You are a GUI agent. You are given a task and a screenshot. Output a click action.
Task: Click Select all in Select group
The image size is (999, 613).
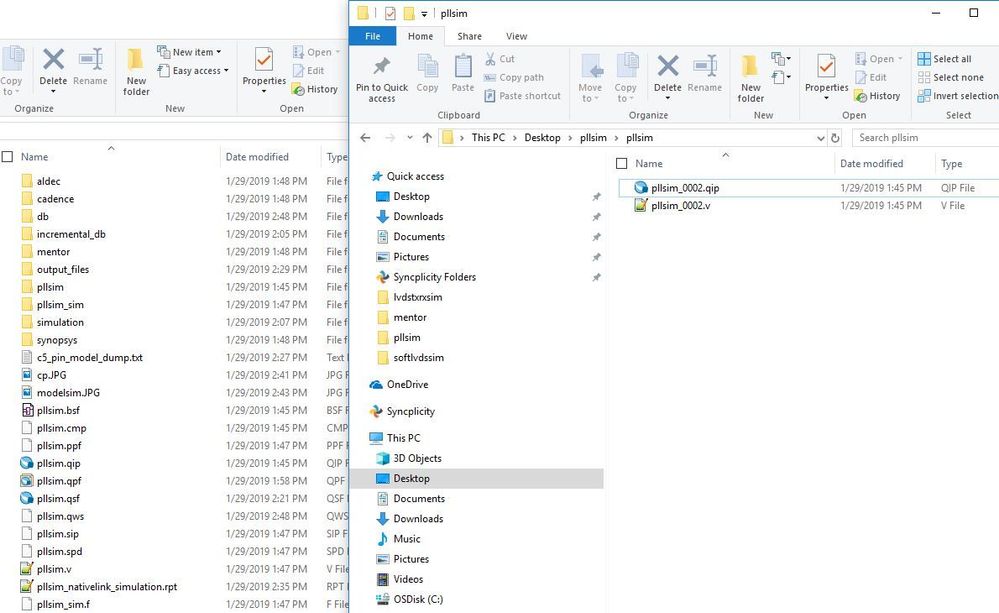pyautogui.click(x=944, y=59)
